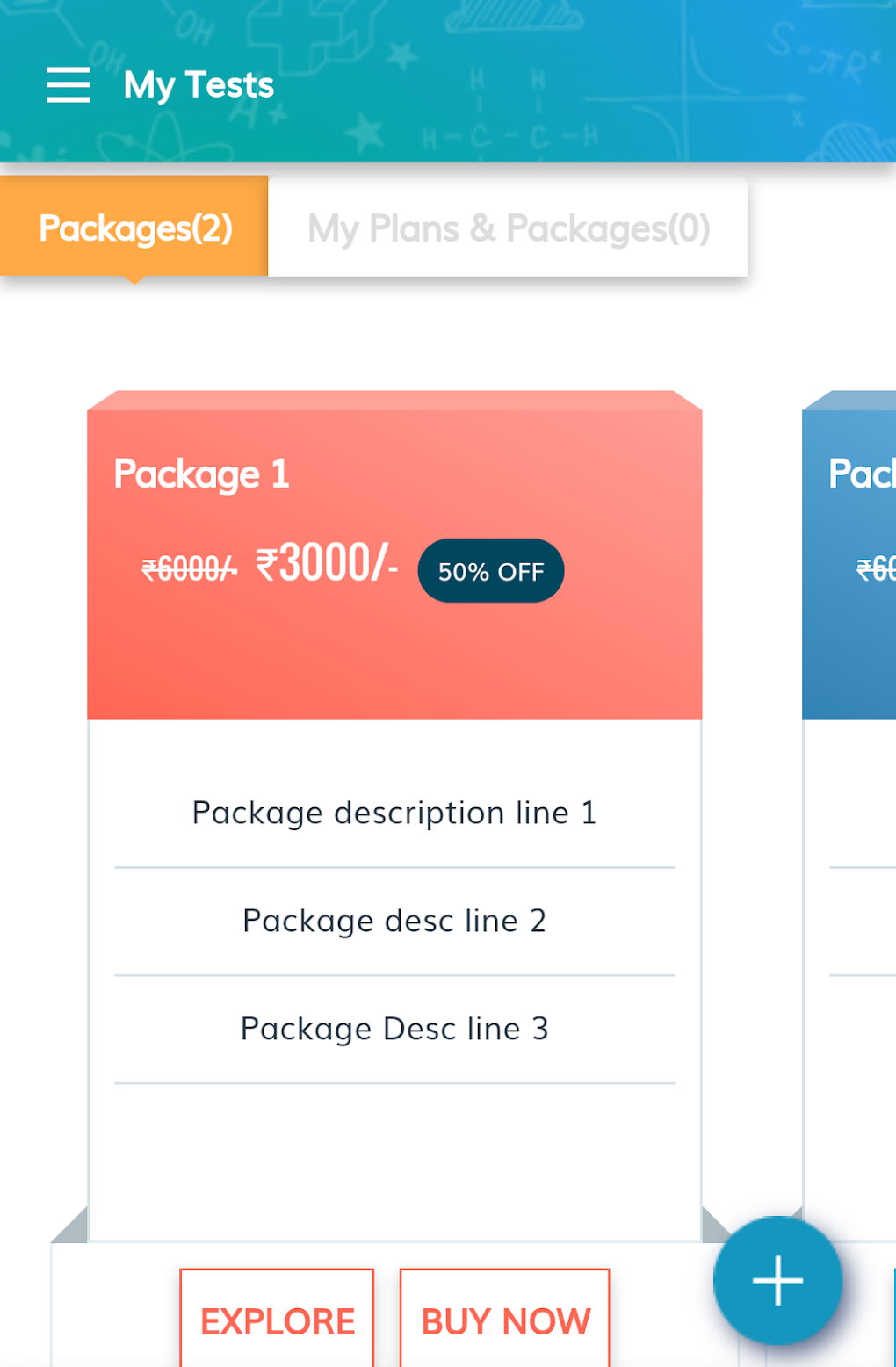896x1367 pixels.
Task: Switch to the Packages(2) tab
Action: pos(134,228)
